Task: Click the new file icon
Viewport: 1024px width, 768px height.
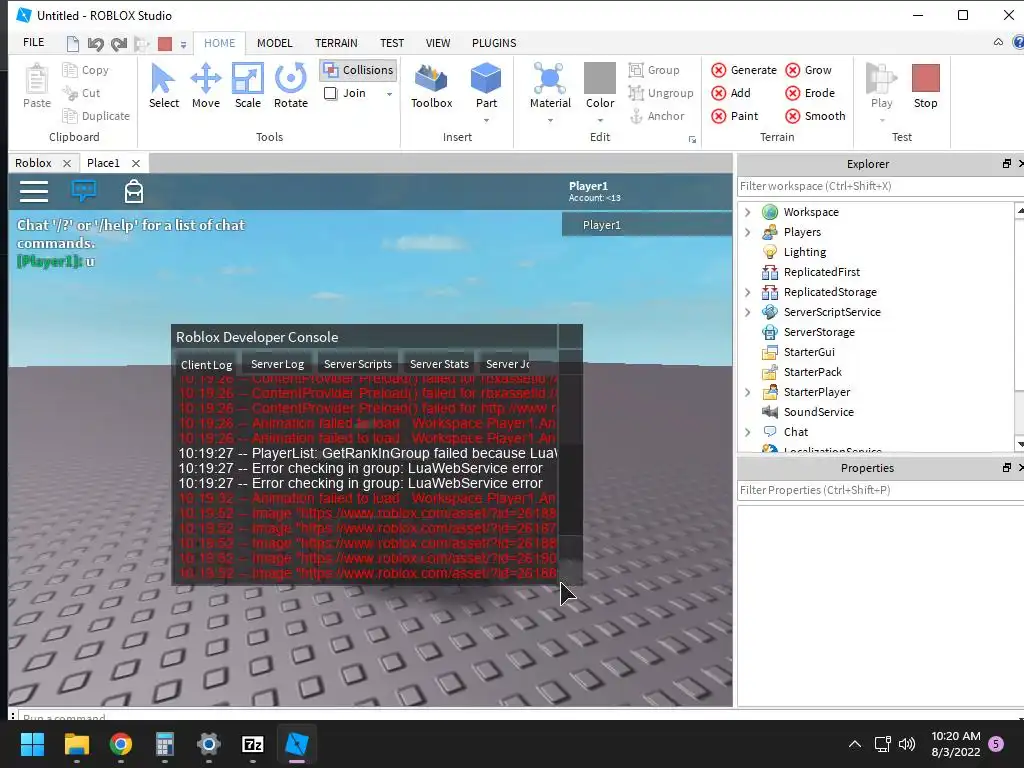Action: click(x=72, y=44)
